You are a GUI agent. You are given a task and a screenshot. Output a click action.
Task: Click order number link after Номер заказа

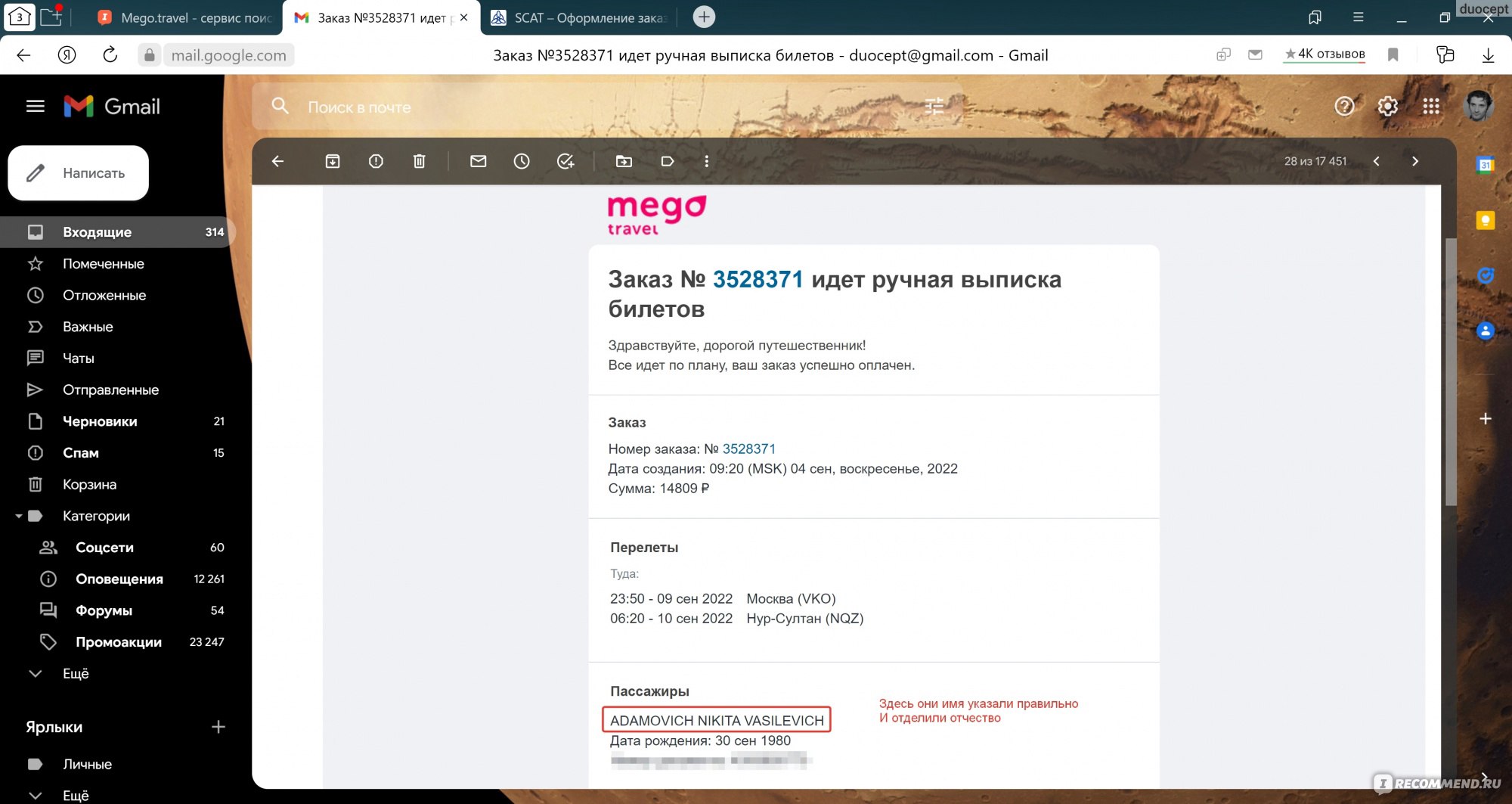(748, 449)
